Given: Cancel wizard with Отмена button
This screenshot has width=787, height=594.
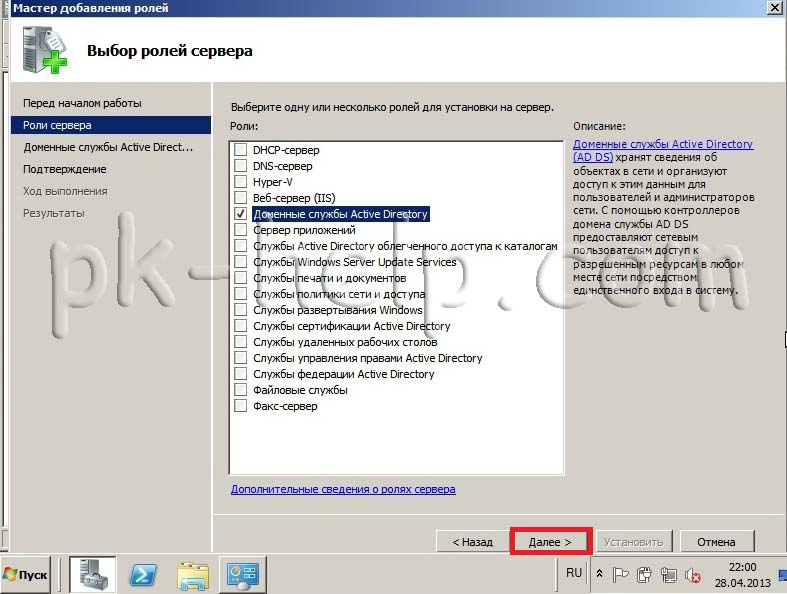Looking at the screenshot, I should [x=717, y=542].
